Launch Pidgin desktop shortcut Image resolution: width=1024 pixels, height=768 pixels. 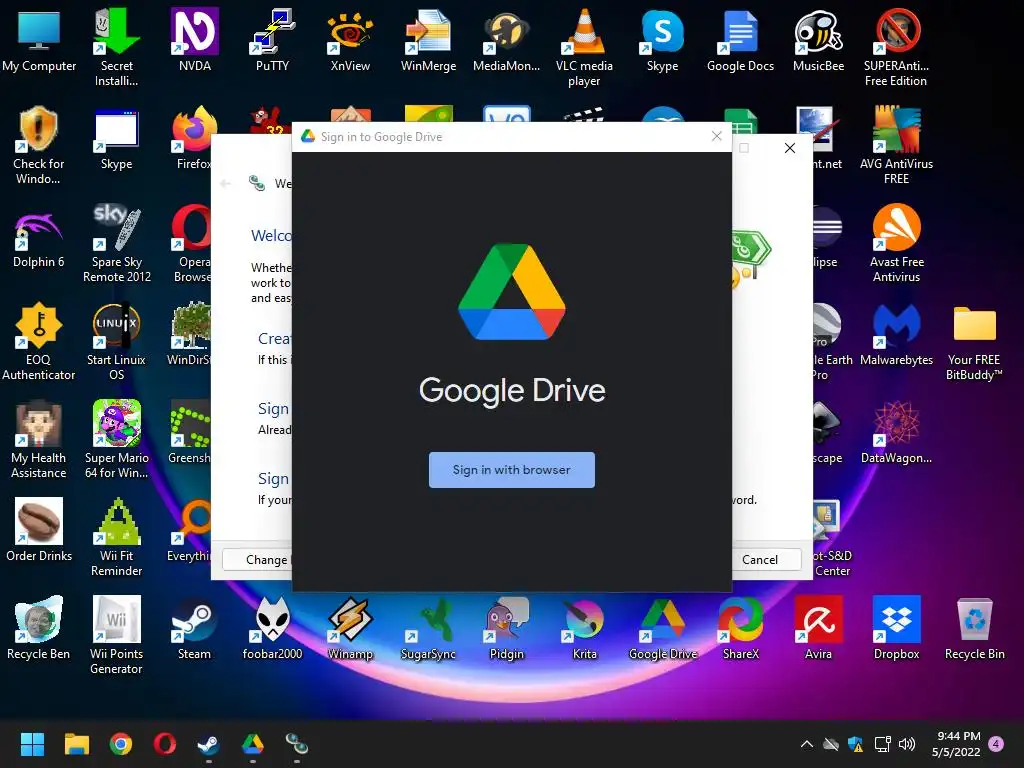506,628
